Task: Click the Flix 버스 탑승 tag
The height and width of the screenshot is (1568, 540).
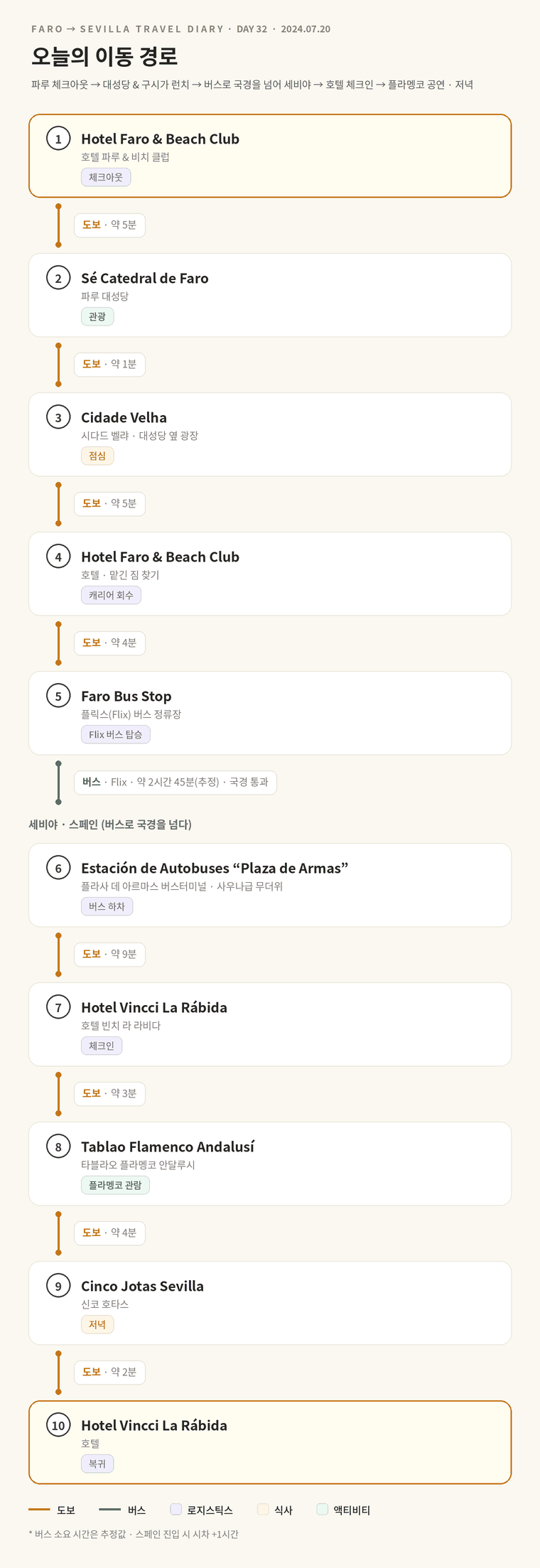Action: click(x=116, y=734)
